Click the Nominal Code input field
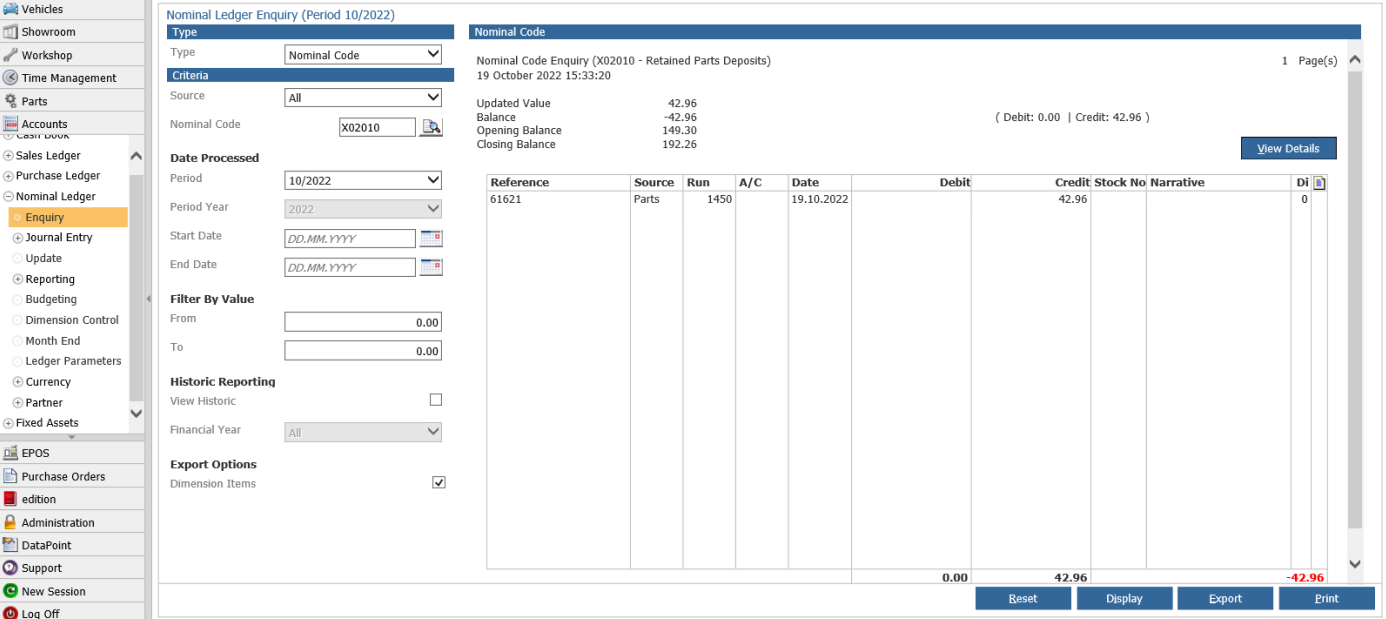The width and height of the screenshot is (1386, 619). (377, 127)
